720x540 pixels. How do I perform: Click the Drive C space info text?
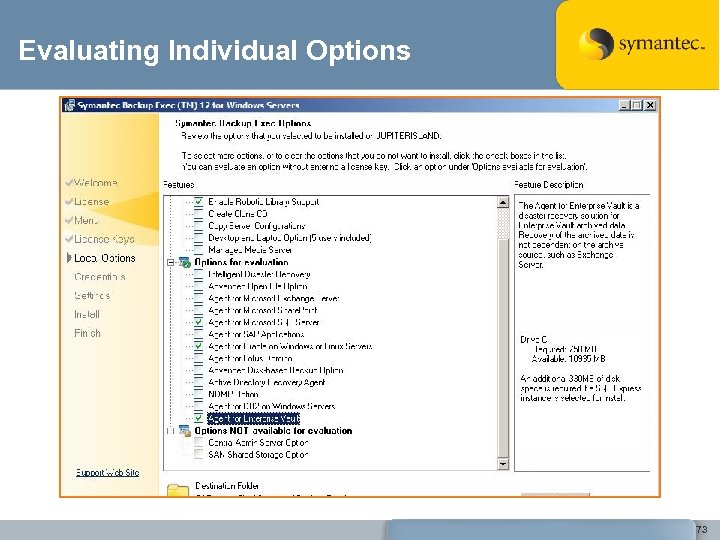[562, 349]
